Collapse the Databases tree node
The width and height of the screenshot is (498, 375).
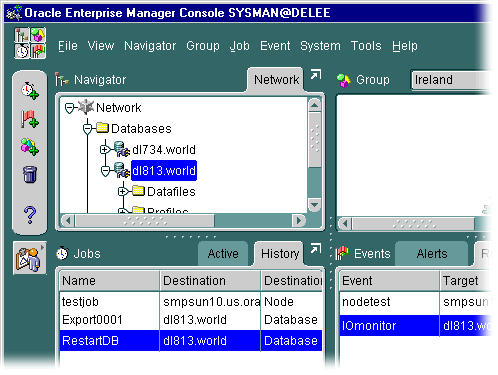[87, 129]
